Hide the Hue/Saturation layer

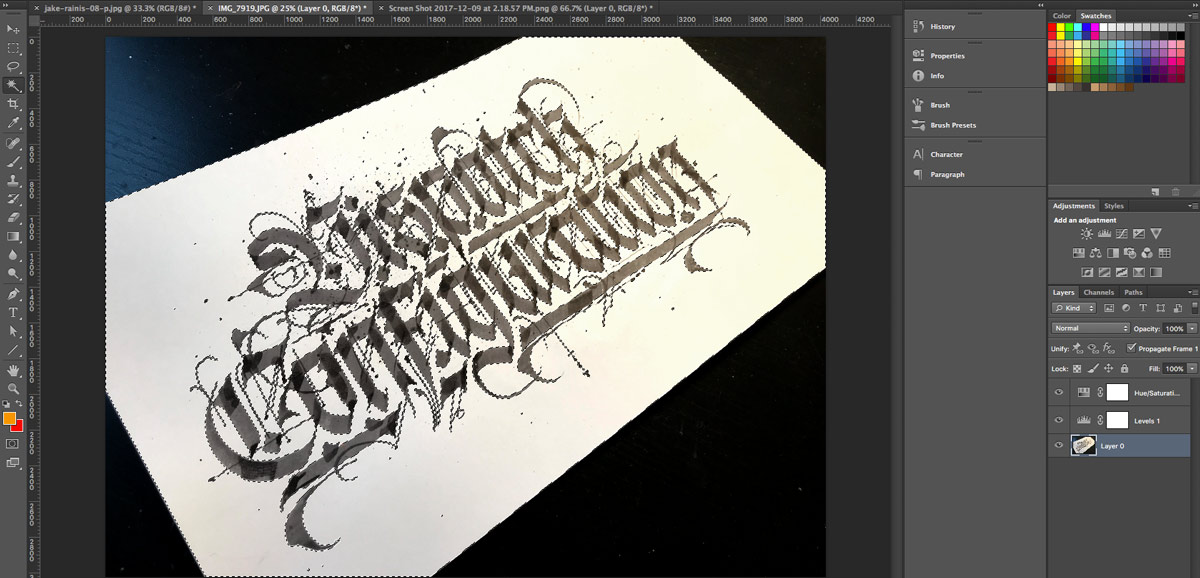[1059, 393]
